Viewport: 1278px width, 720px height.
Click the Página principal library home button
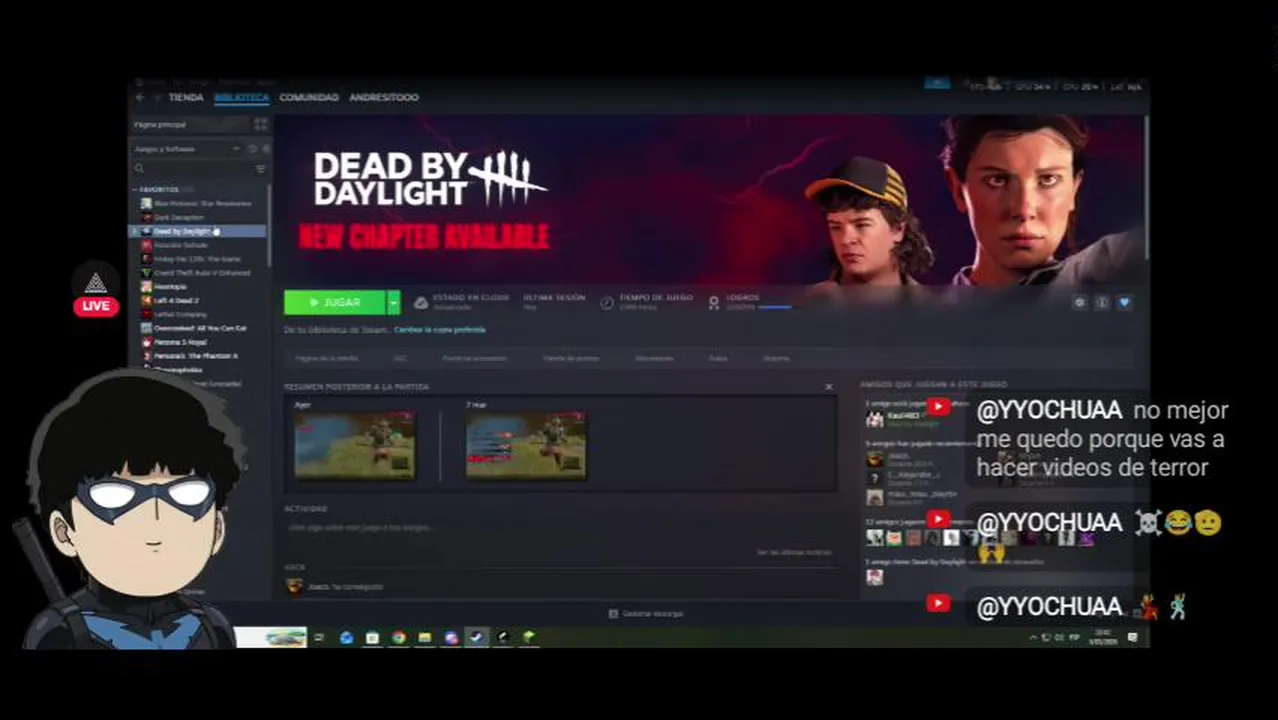click(x=190, y=124)
